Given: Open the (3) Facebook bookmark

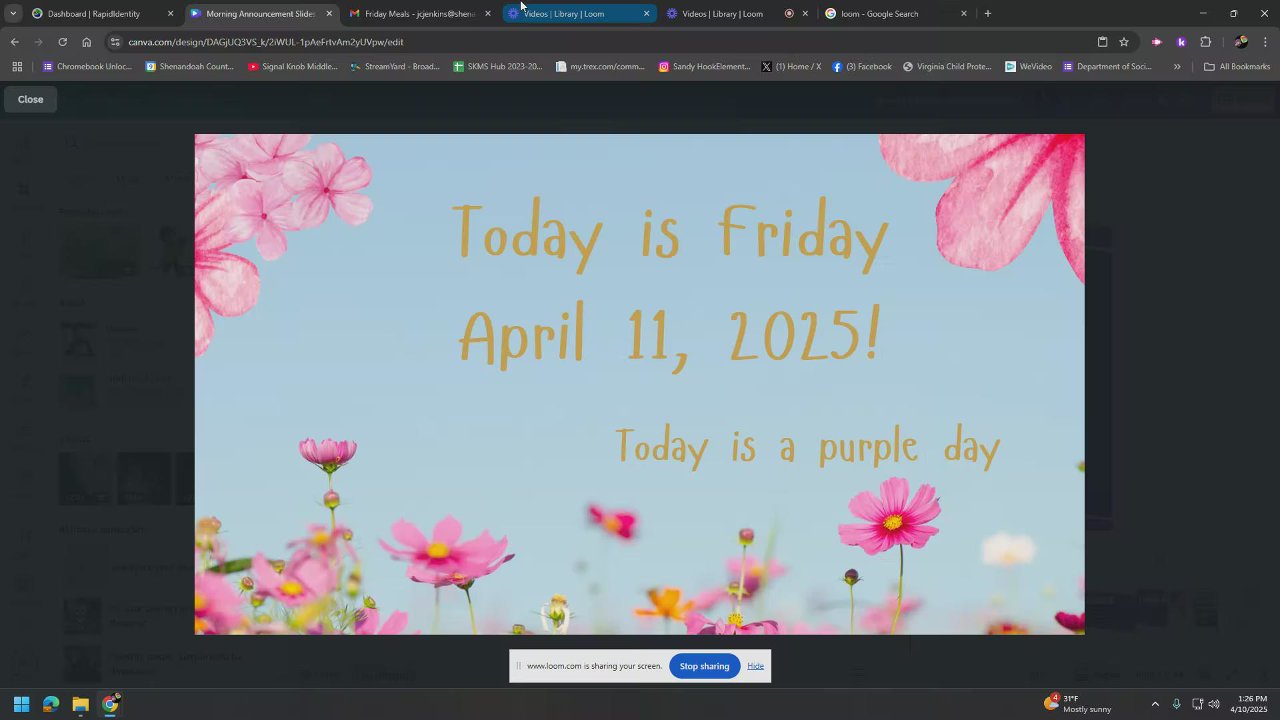Looking at the screenshot, I should point(862,67).
